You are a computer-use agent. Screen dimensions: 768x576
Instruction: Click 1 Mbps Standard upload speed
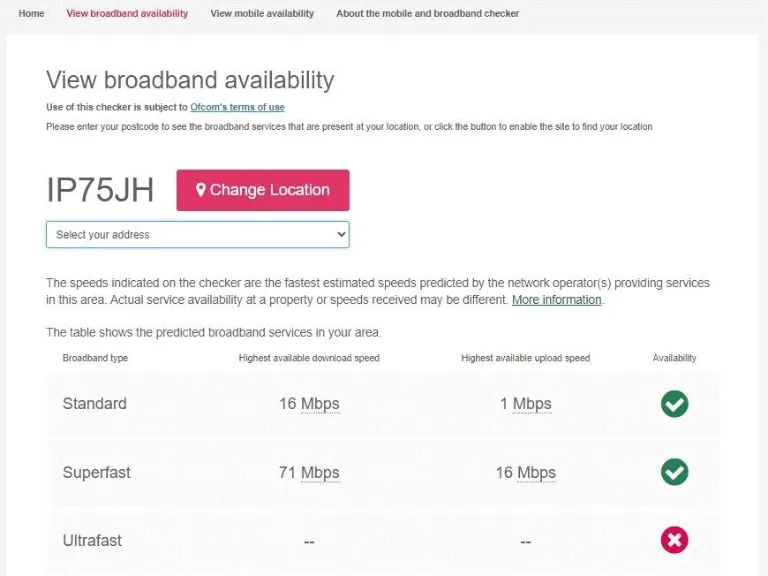click(525, 404)
